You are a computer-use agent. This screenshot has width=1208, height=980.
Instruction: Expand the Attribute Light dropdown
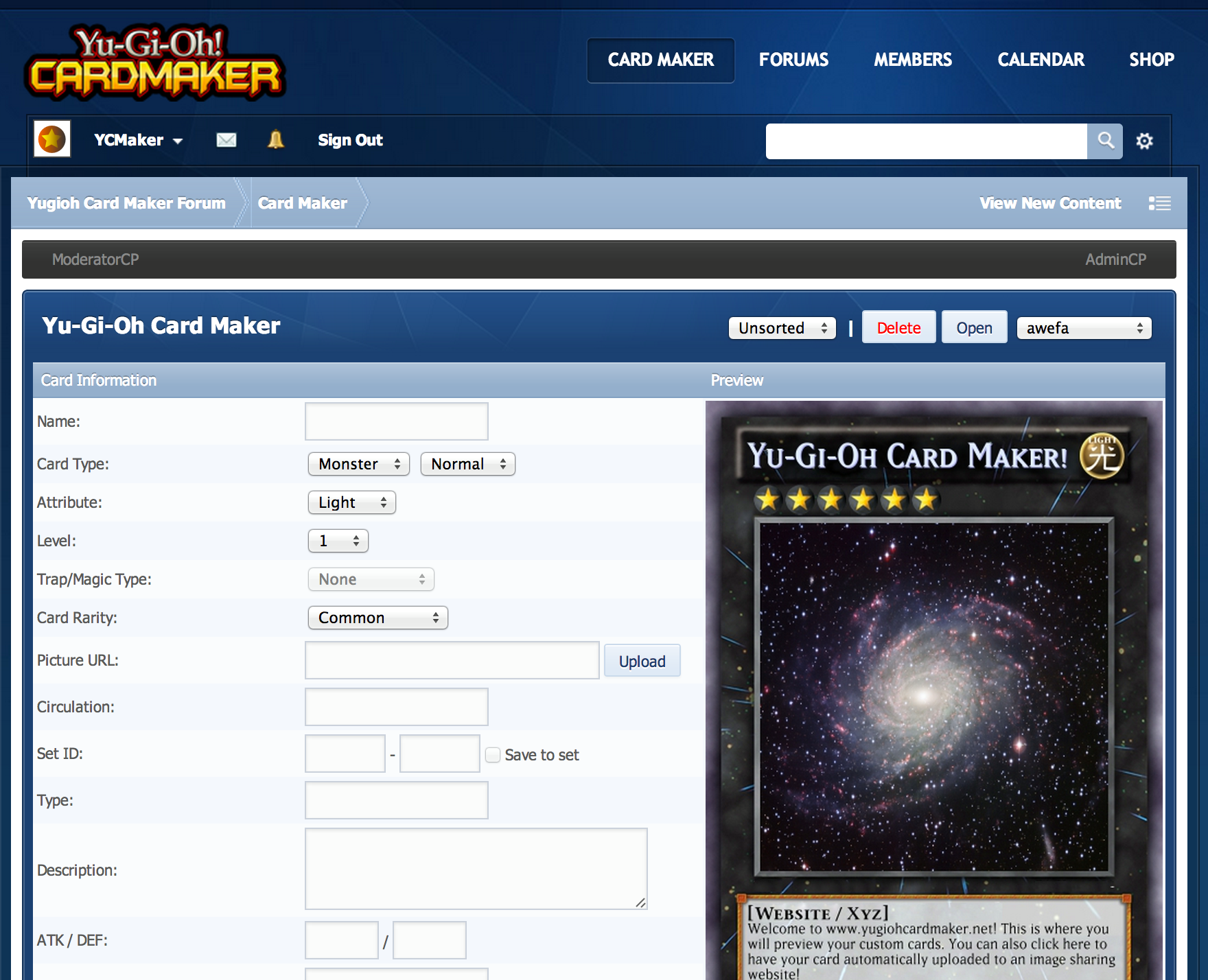(x=351, y=502)
